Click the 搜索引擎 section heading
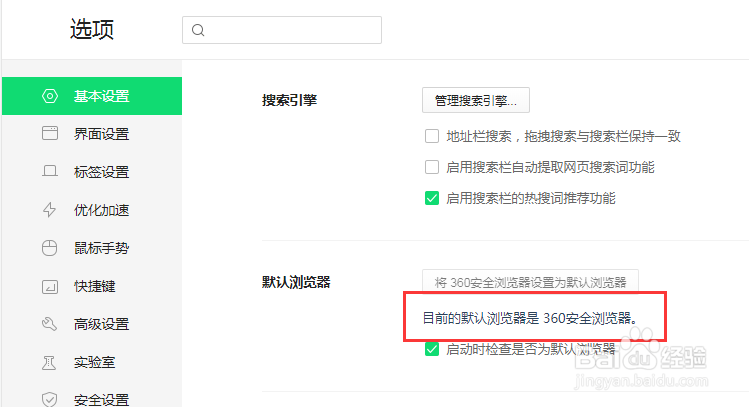The height and width of the screenshot is (407, 749). [x=289, y=100]
